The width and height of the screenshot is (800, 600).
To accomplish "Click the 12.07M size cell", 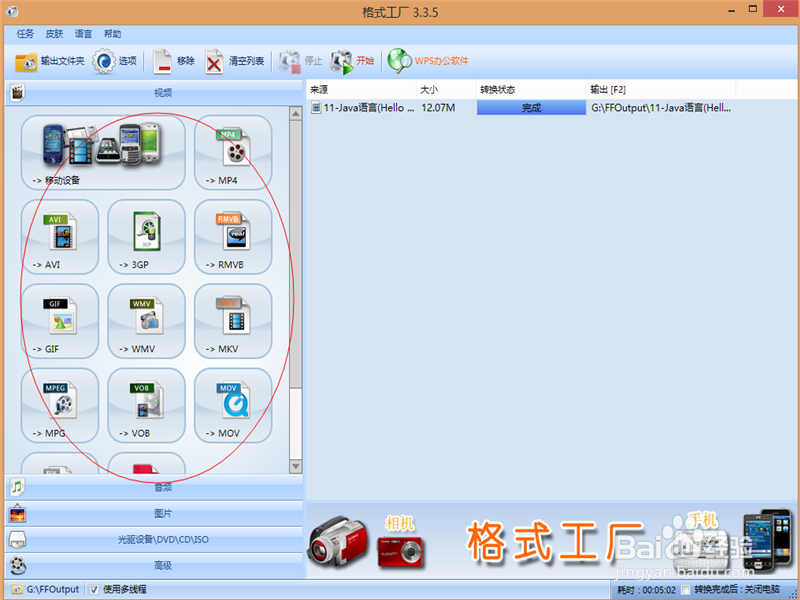I will (438, 108).
